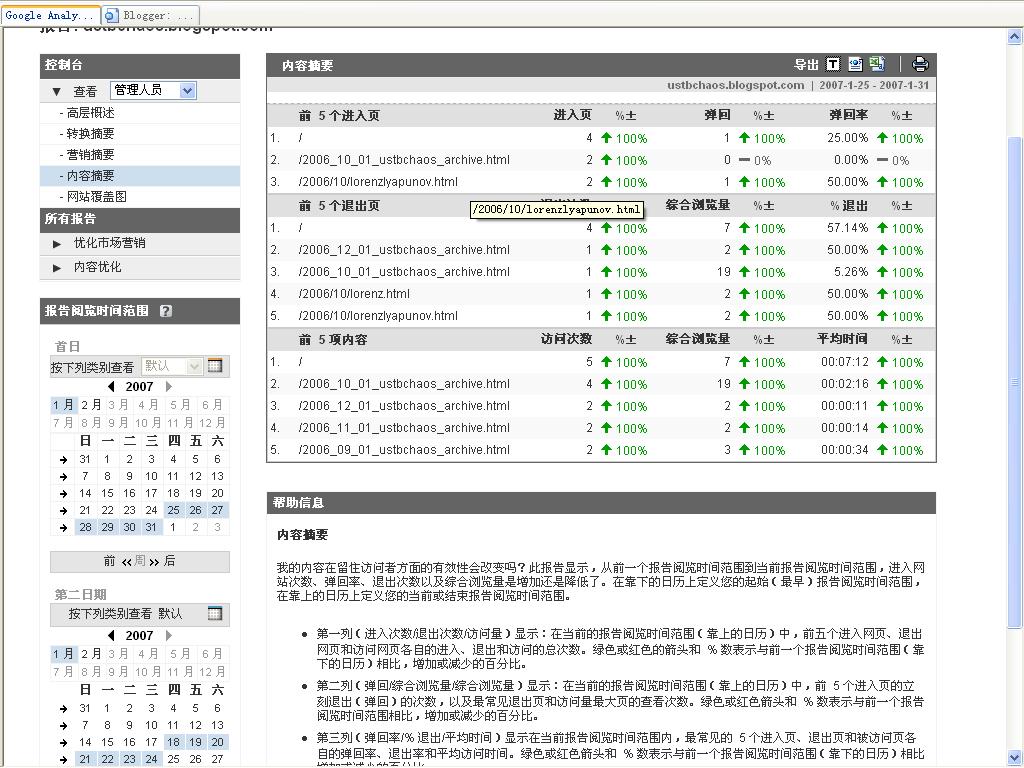The image size is (1024, 768).
Task: Print the 内容摘要 report
Action: [x=920, y=64]
